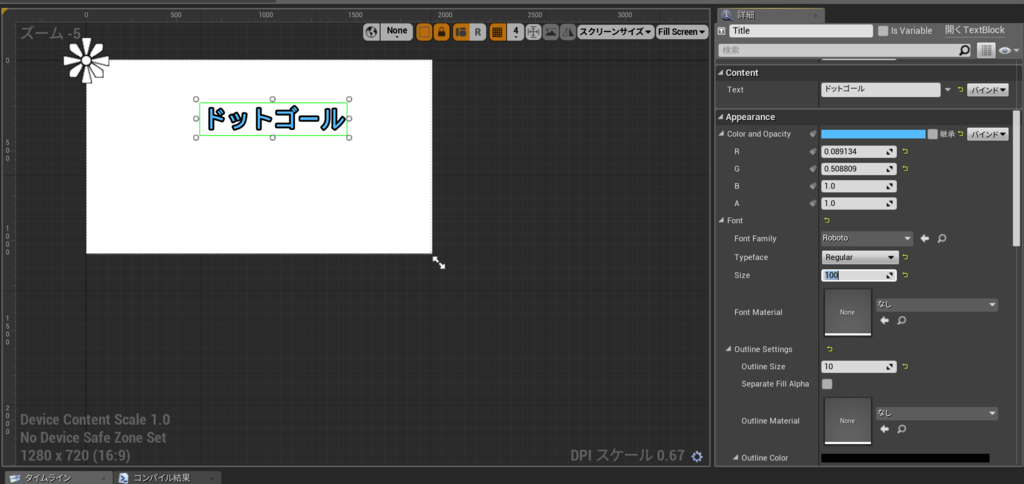Collapse the Appearance section

click(x=721, y=118)
